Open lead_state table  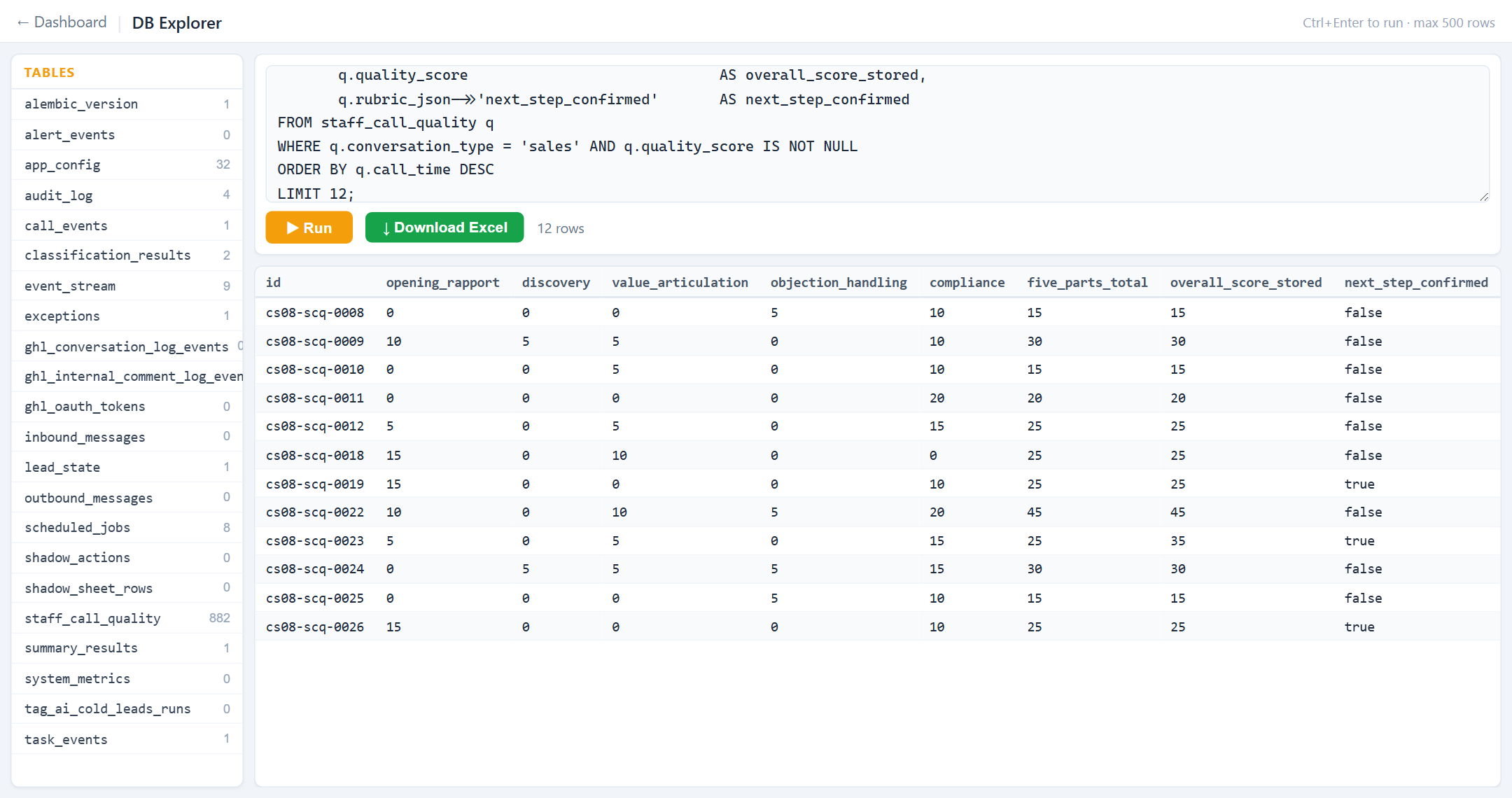pyautogui.click(x=127, y=468)
